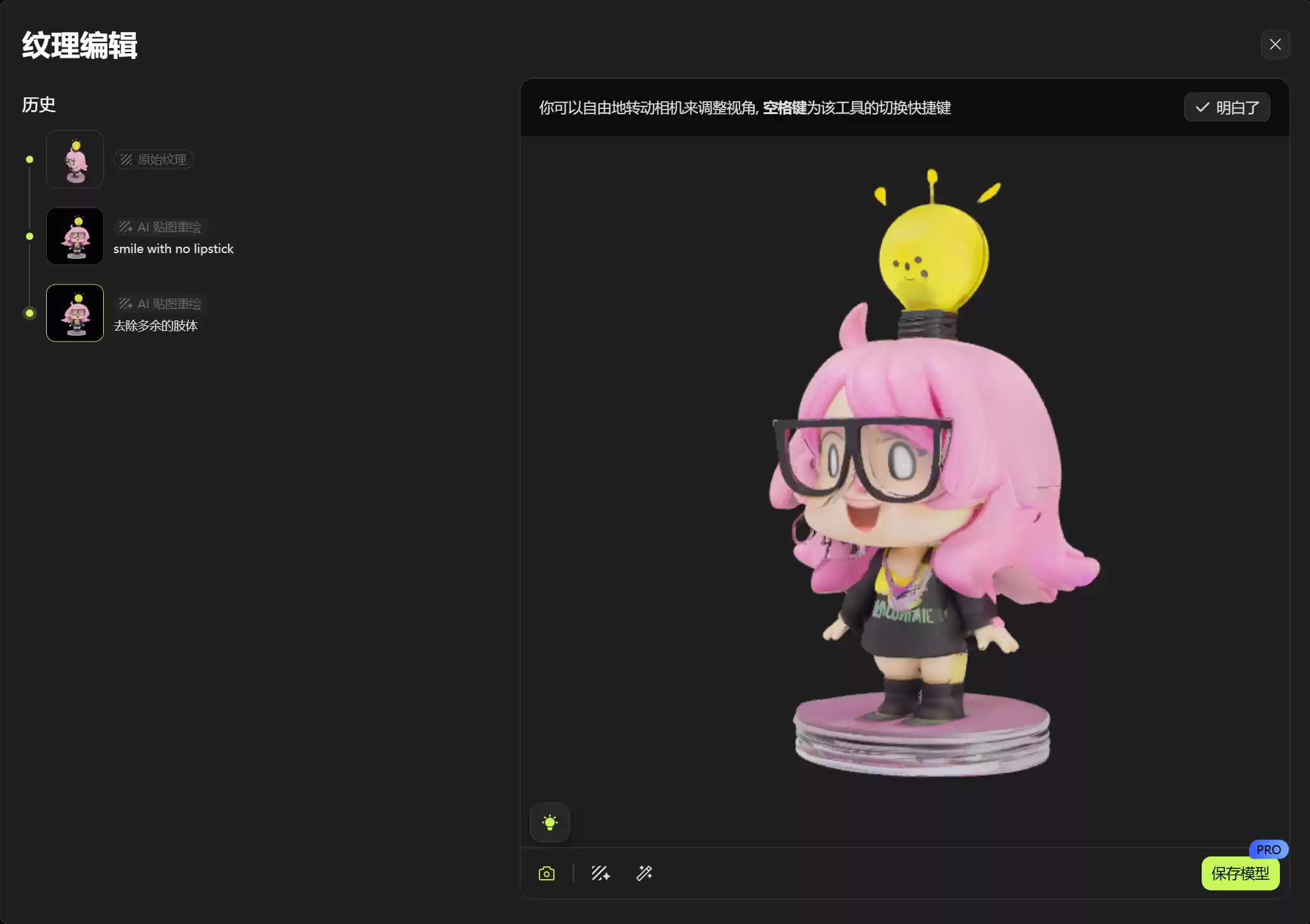The width and height of the screenshot is (1310, 924).
Task: Click the camera snapshot icon
Action: pyautogui.click(x=547, y=873)
